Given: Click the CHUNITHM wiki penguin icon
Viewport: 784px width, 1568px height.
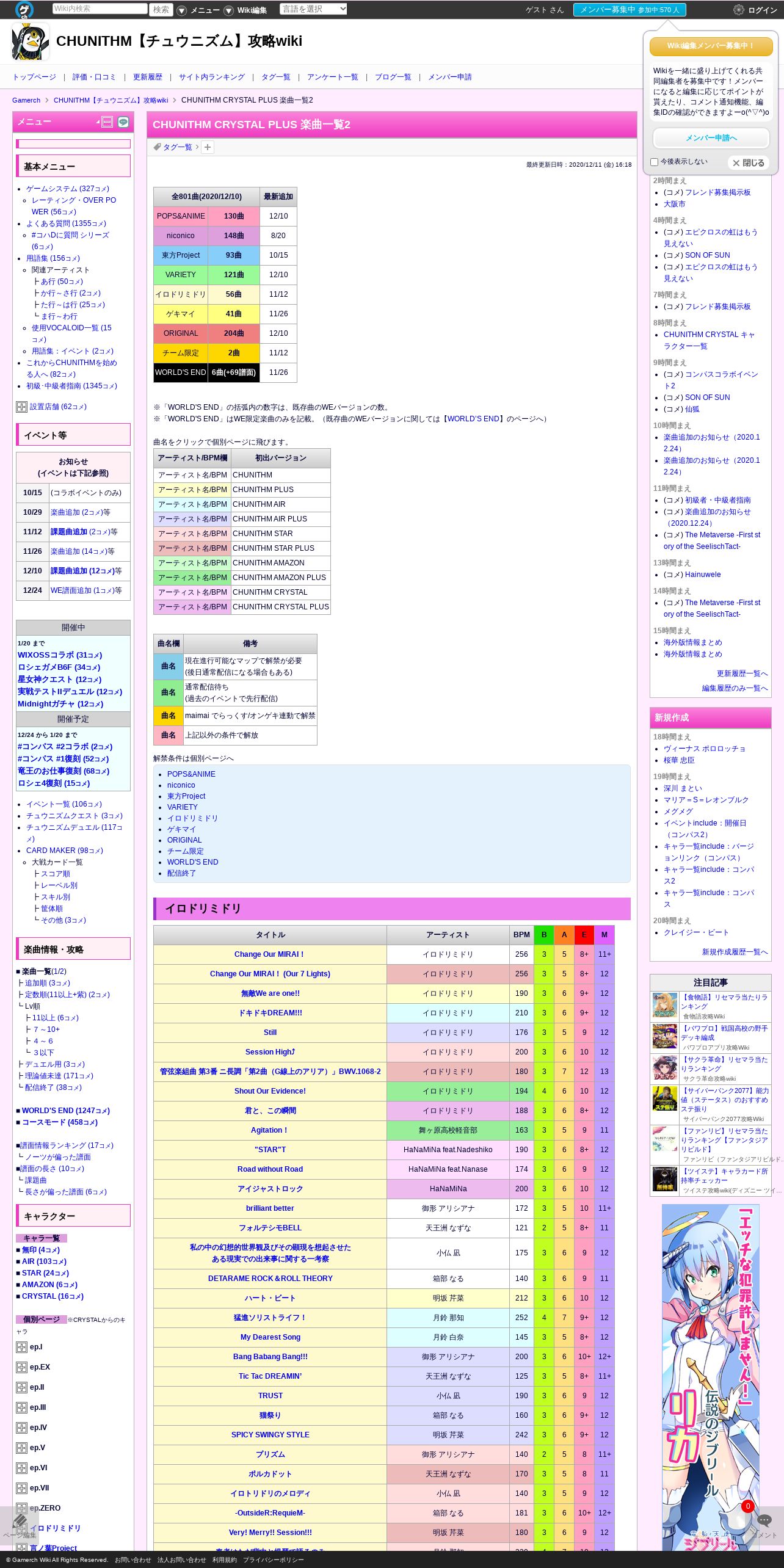Looking at the screenshot, I should [x=31, y=42].
